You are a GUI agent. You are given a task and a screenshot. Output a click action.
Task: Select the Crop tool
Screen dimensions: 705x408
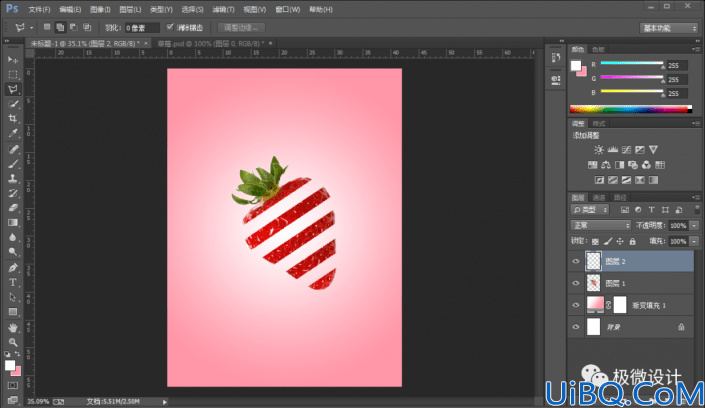13,118
